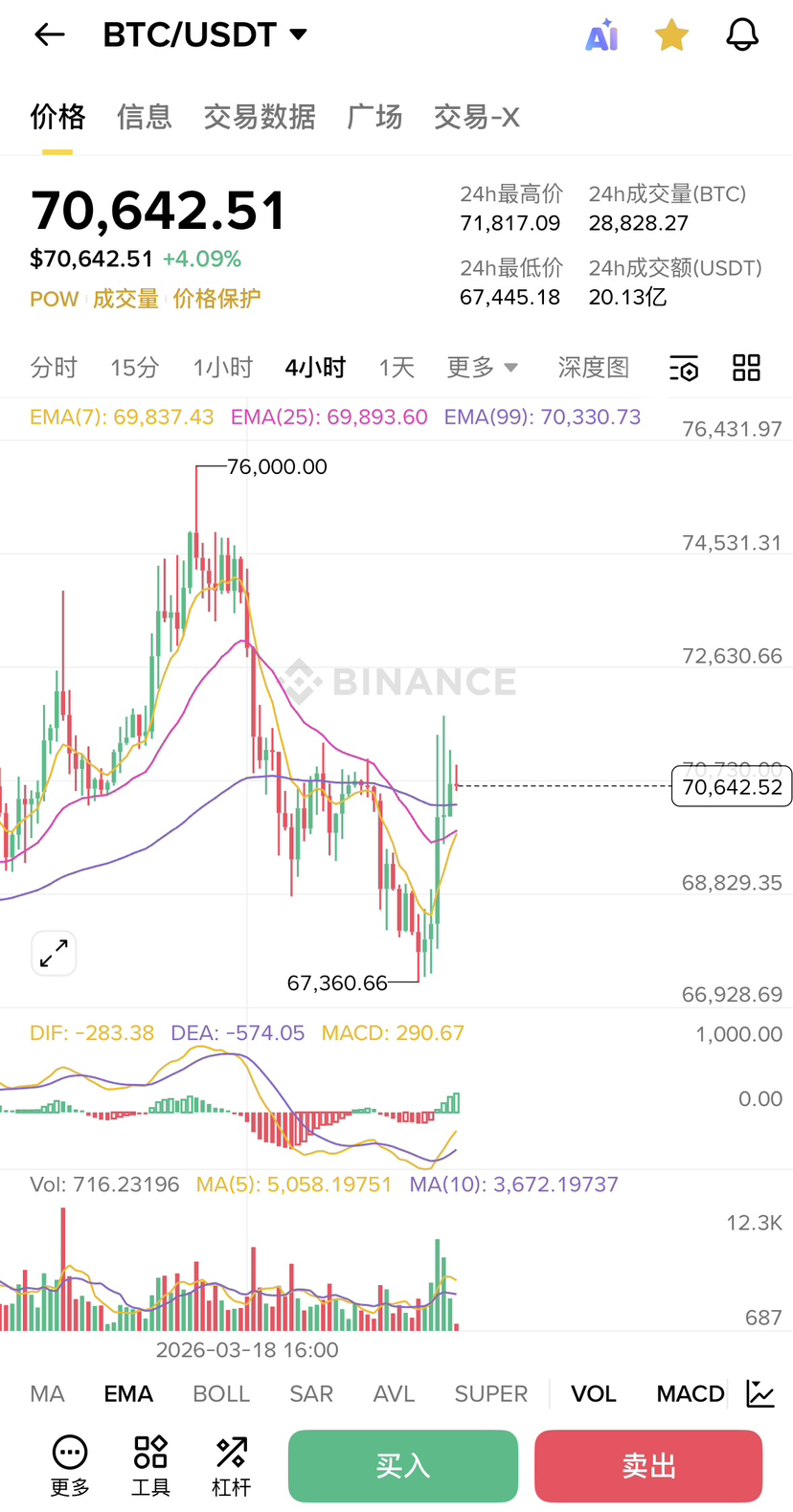
Task: Open the price alert bell icon
Action: coord(741,35)
